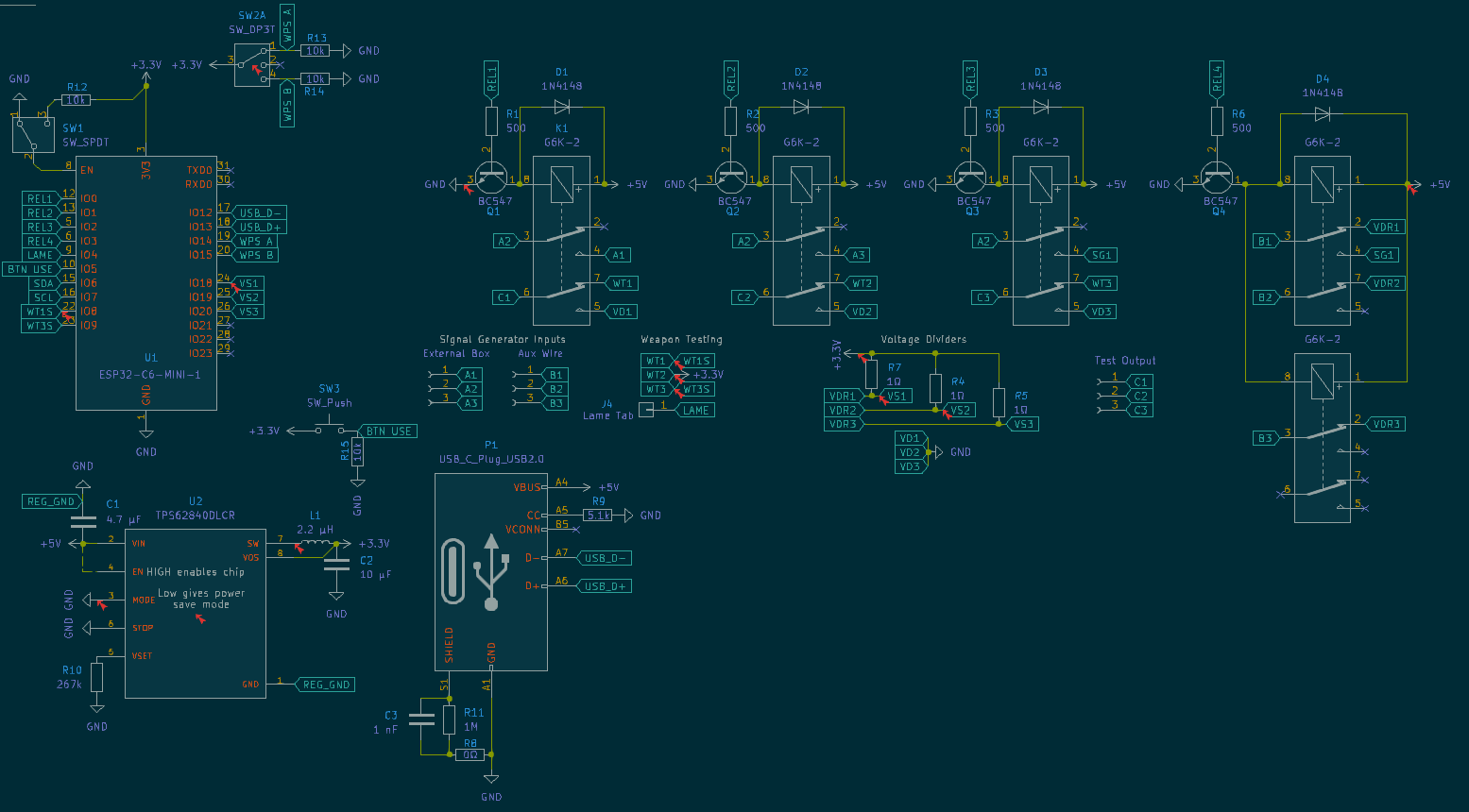Click transistor Q4 BC547 symbol
This screenshot has height=812, width=1469.
coord(1218,179)
